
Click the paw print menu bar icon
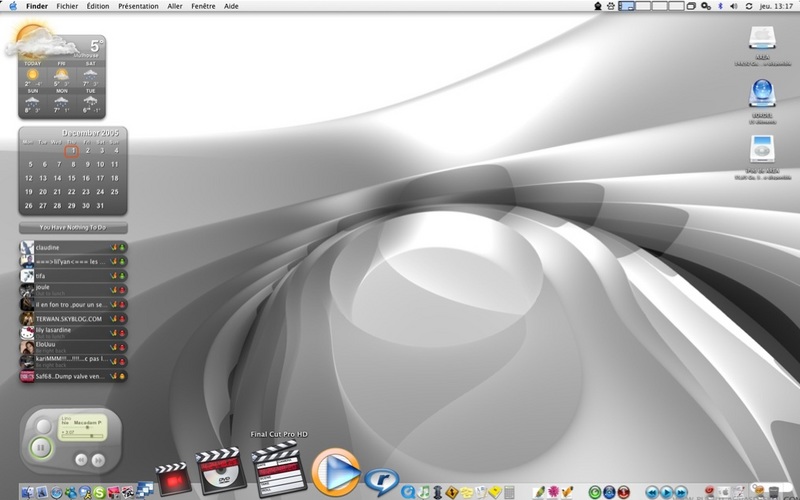611,6
